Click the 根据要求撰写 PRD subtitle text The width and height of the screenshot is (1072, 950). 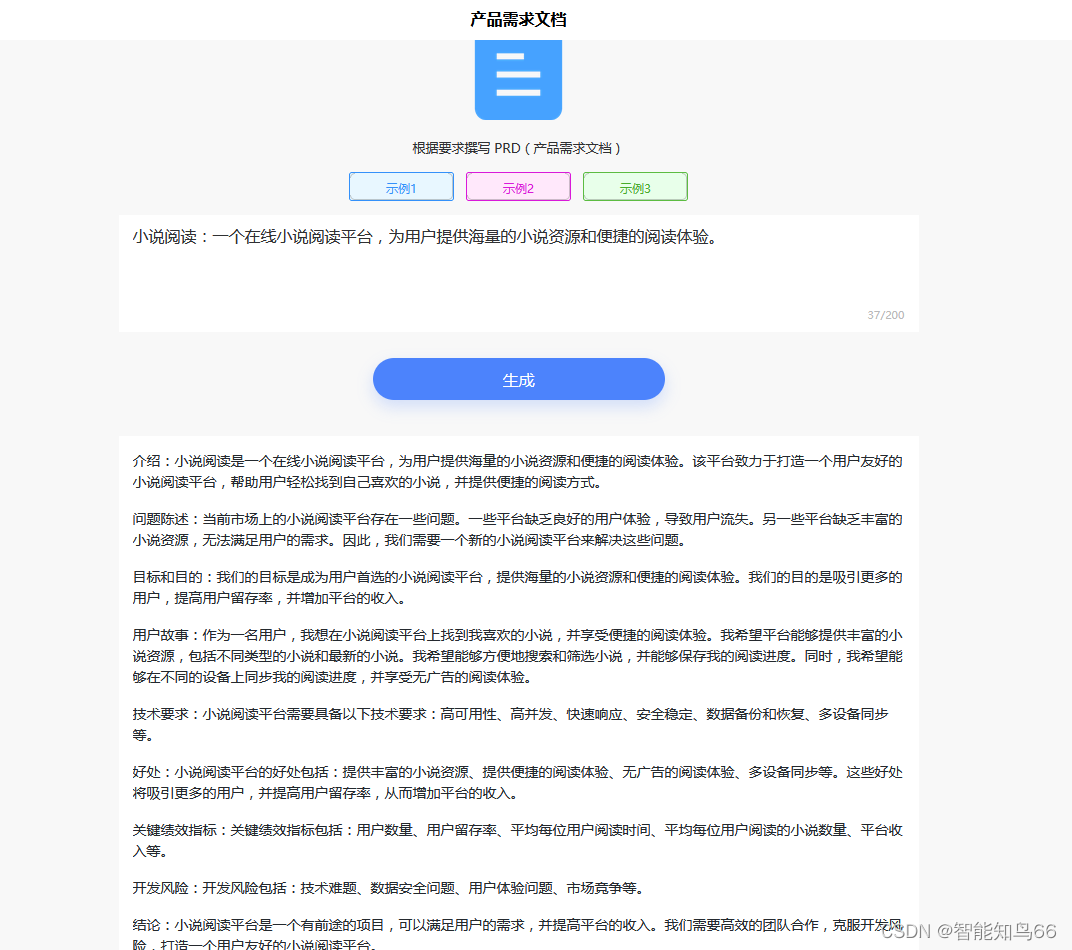518,147
